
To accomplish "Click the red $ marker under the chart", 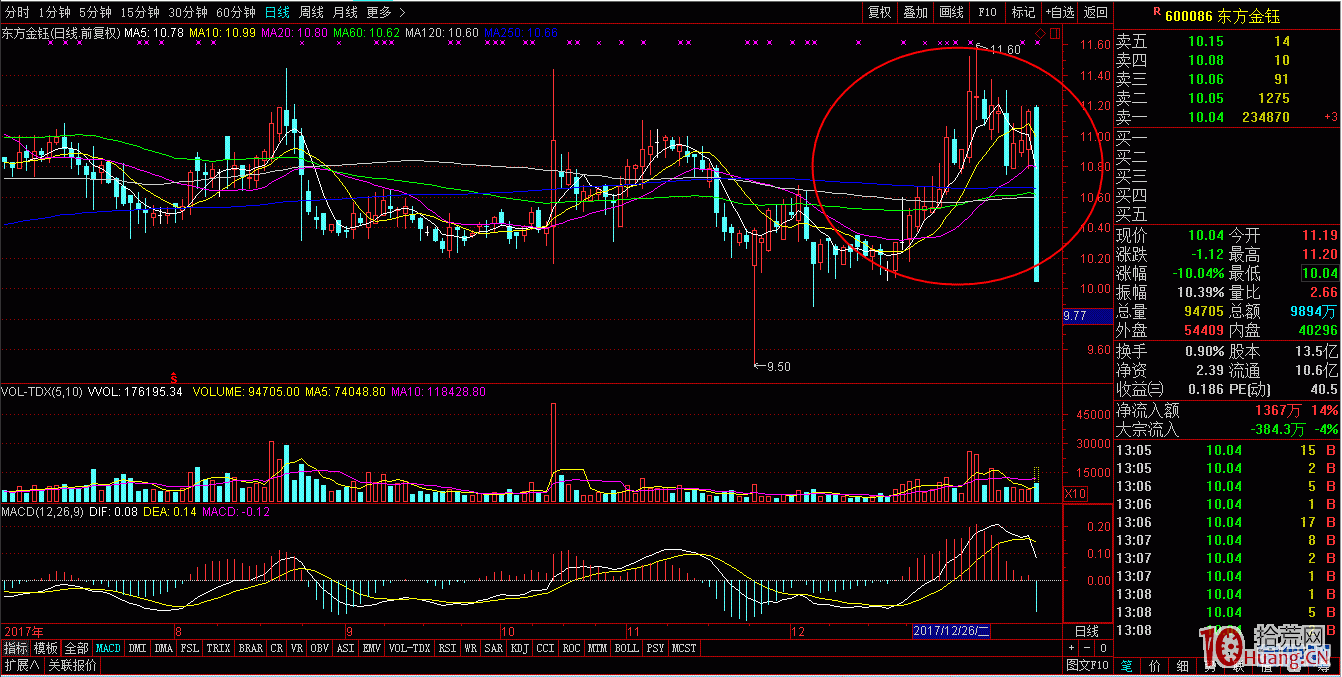I will click(x=173, y=378).
